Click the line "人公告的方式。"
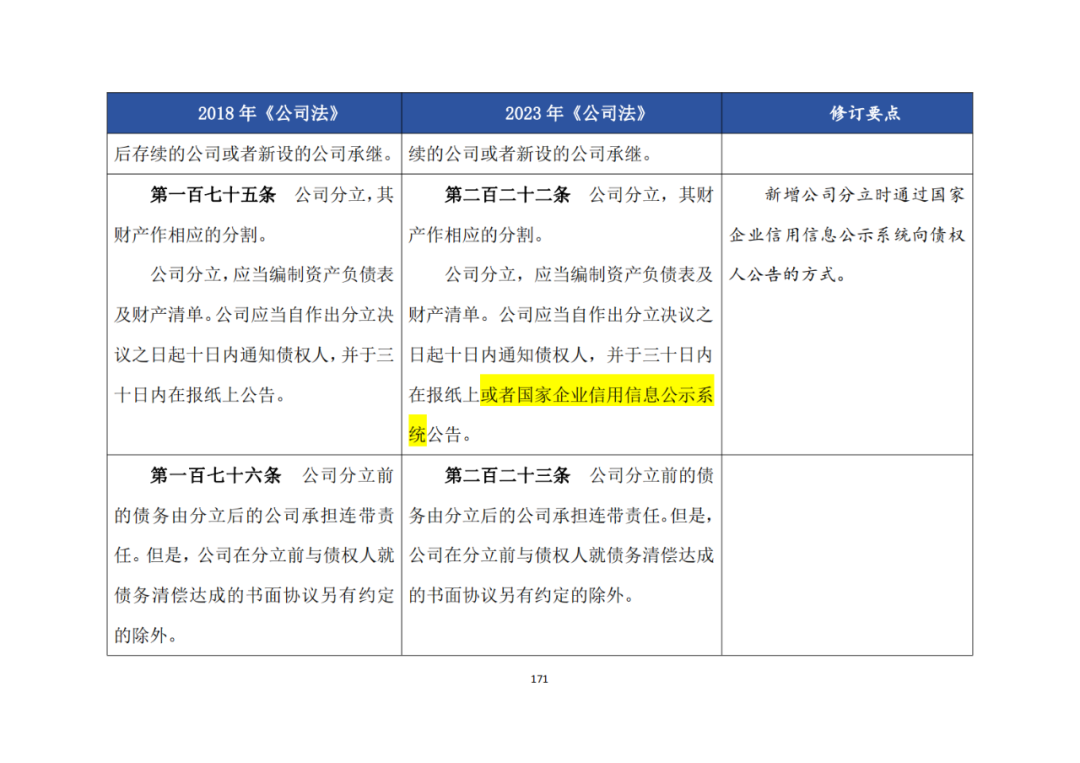The width and height of the screenshot is (1080, 763). click(788, 275)
